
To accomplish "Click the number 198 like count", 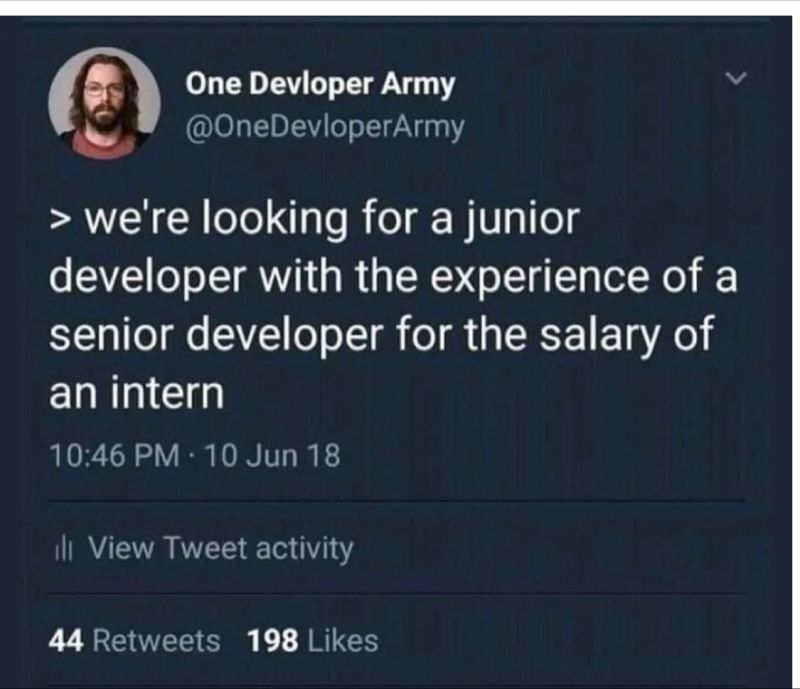I will pos(269,640).
